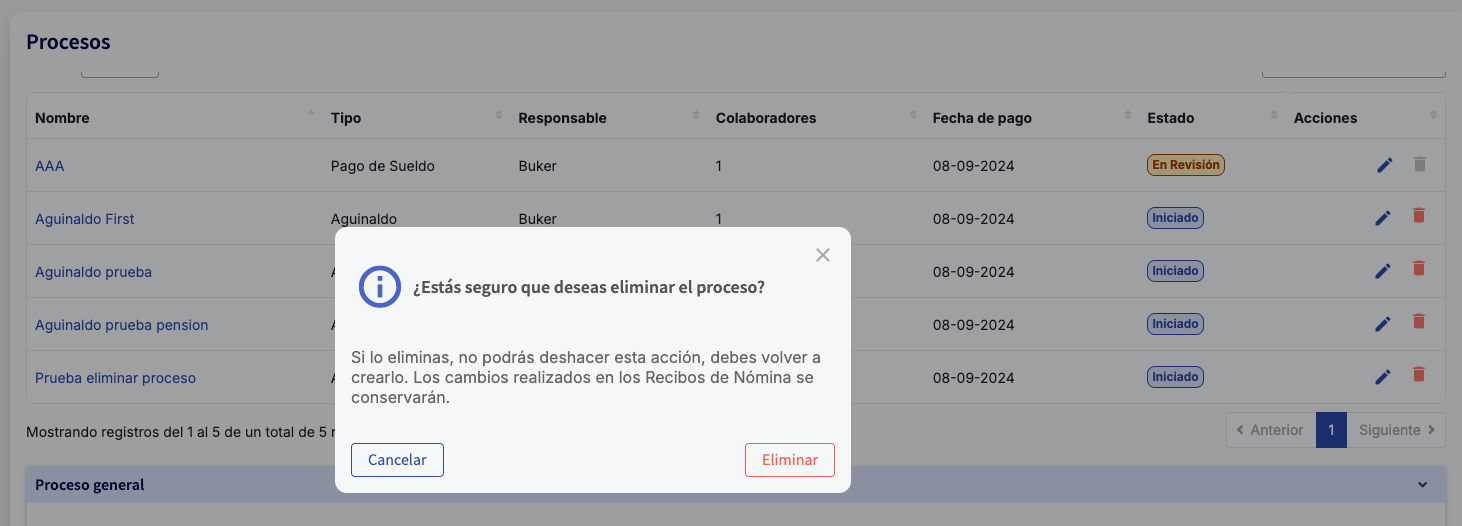Image resolution: width=1462 pixels, height=526 pixels.
Task: Click the Iniciado badge for Aguinaldo First
Action: coord(1175,218)
